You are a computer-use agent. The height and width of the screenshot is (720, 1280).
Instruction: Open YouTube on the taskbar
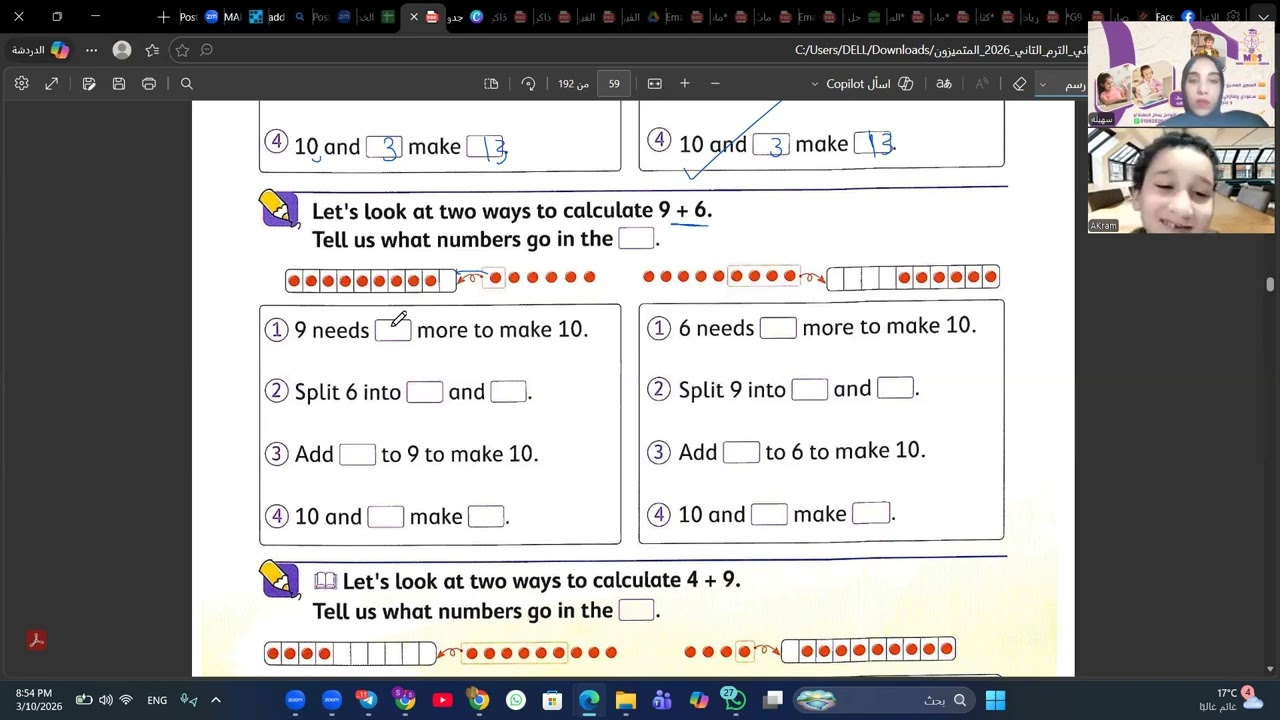click(x=442, y=700)
